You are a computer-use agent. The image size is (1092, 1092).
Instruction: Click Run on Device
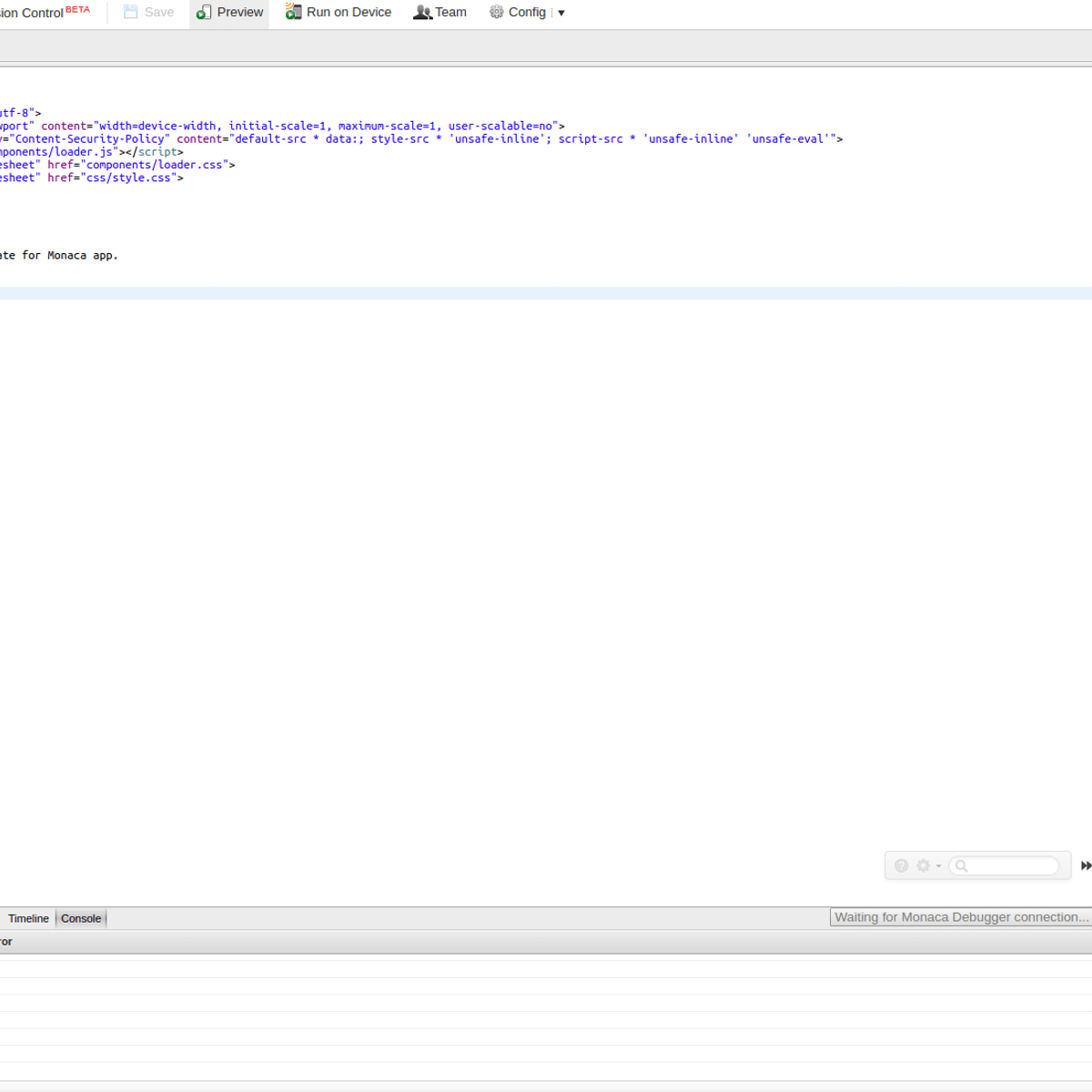tap(339, 13)
